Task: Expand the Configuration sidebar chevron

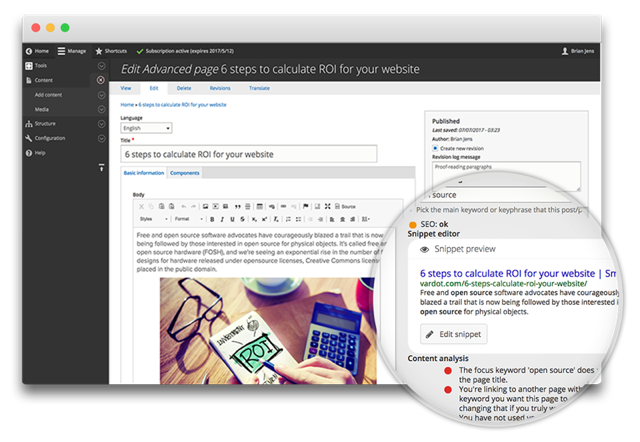Action: [x=102, y=138]
